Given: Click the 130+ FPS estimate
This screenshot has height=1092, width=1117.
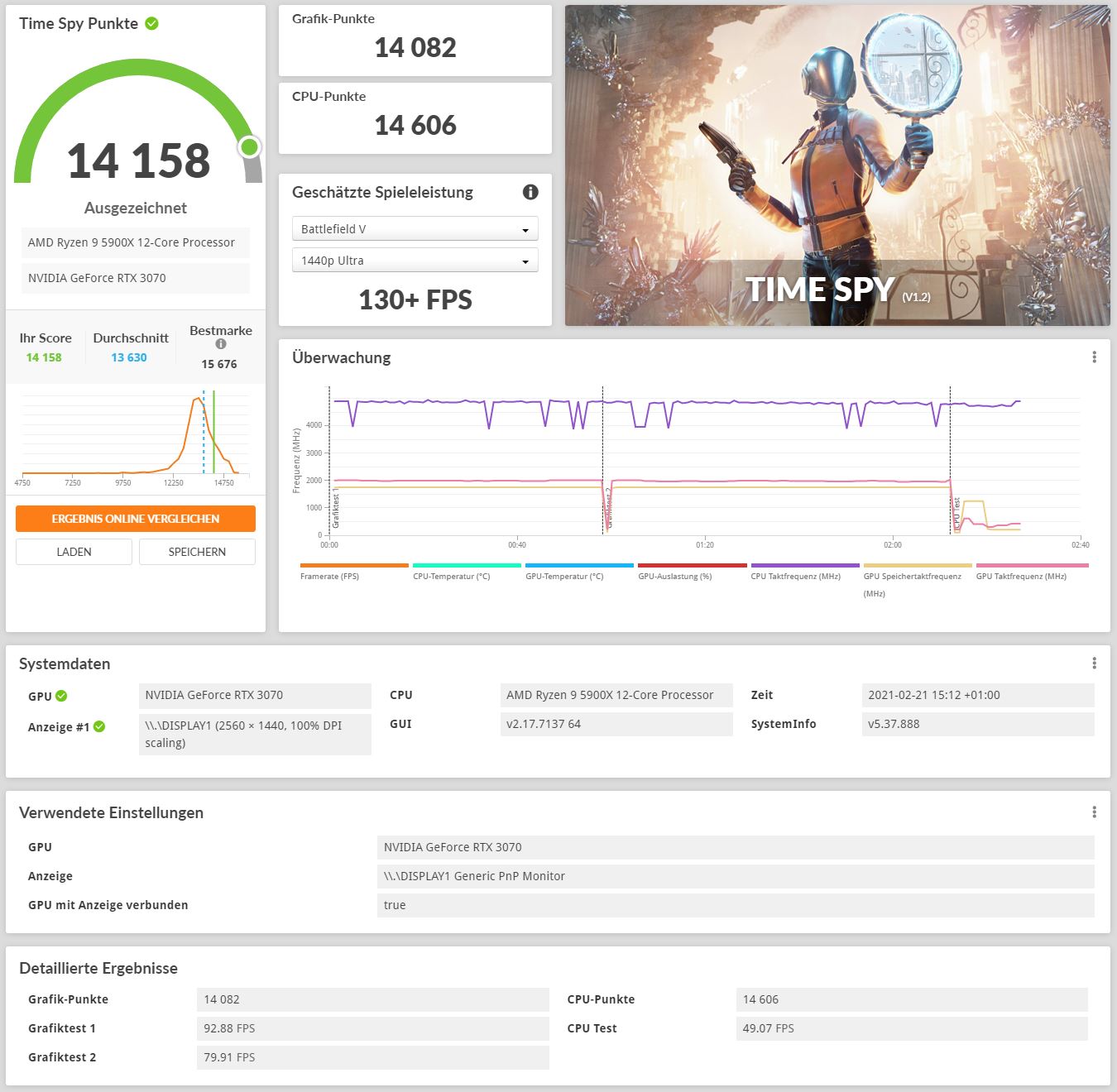Looking at the screenshot, I should pos(415,299).
